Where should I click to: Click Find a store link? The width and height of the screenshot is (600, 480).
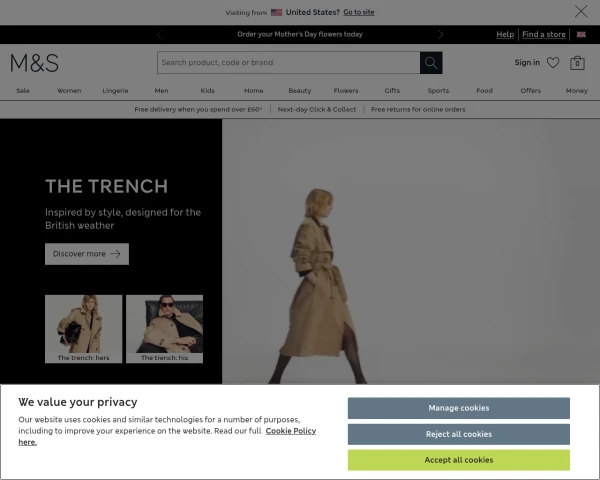[x=544, y=34]
